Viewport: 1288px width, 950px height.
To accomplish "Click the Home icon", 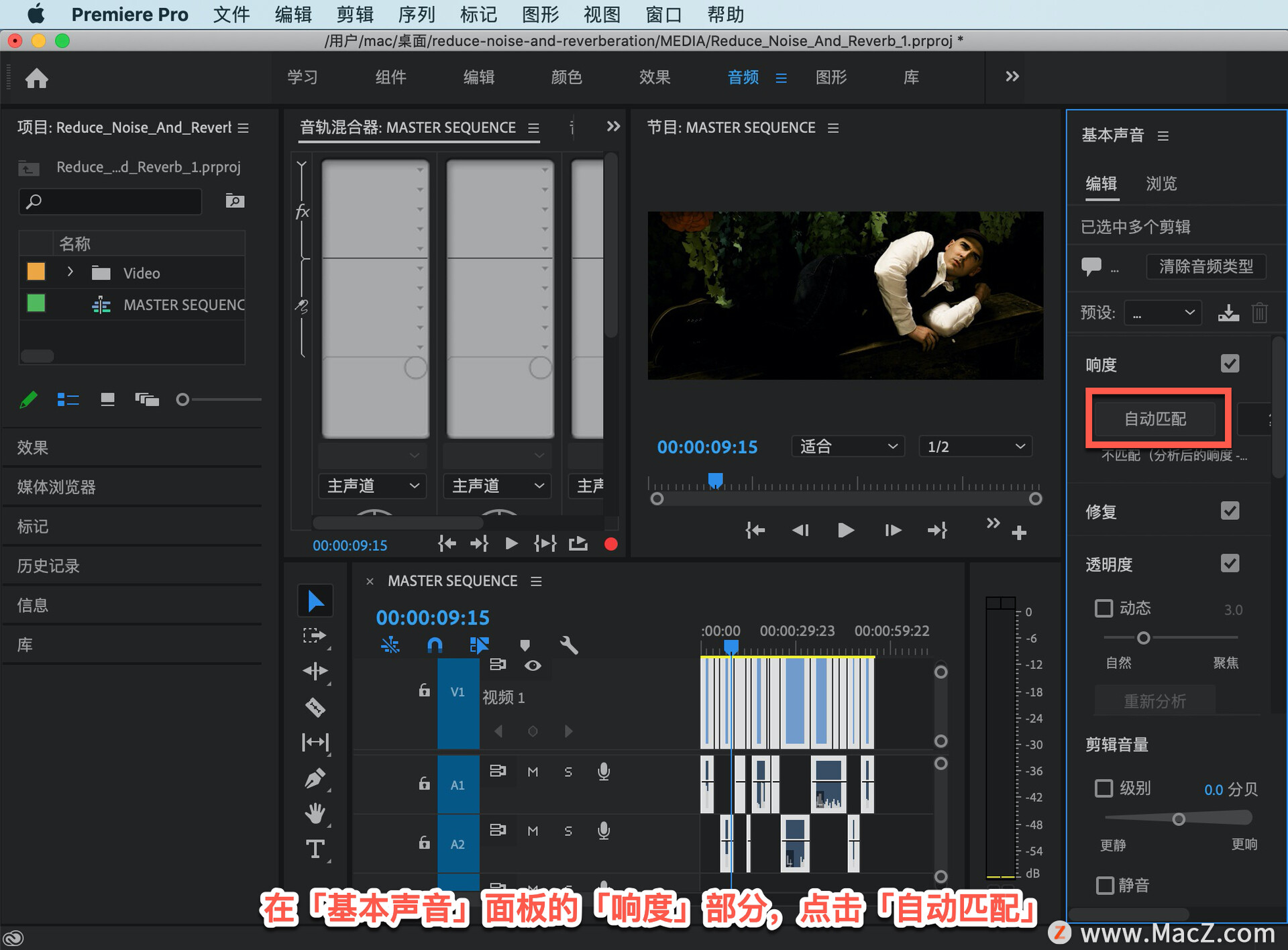I will [x=37, y=78].
